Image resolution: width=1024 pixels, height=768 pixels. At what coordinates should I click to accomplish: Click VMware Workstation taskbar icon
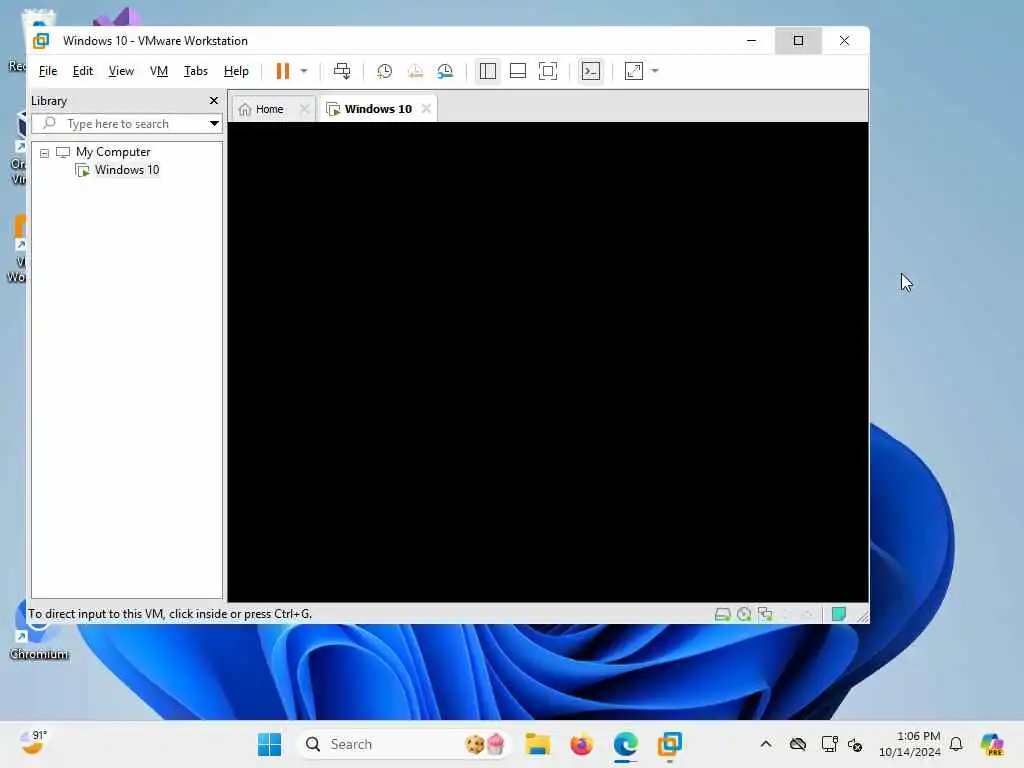click(669, 744)
